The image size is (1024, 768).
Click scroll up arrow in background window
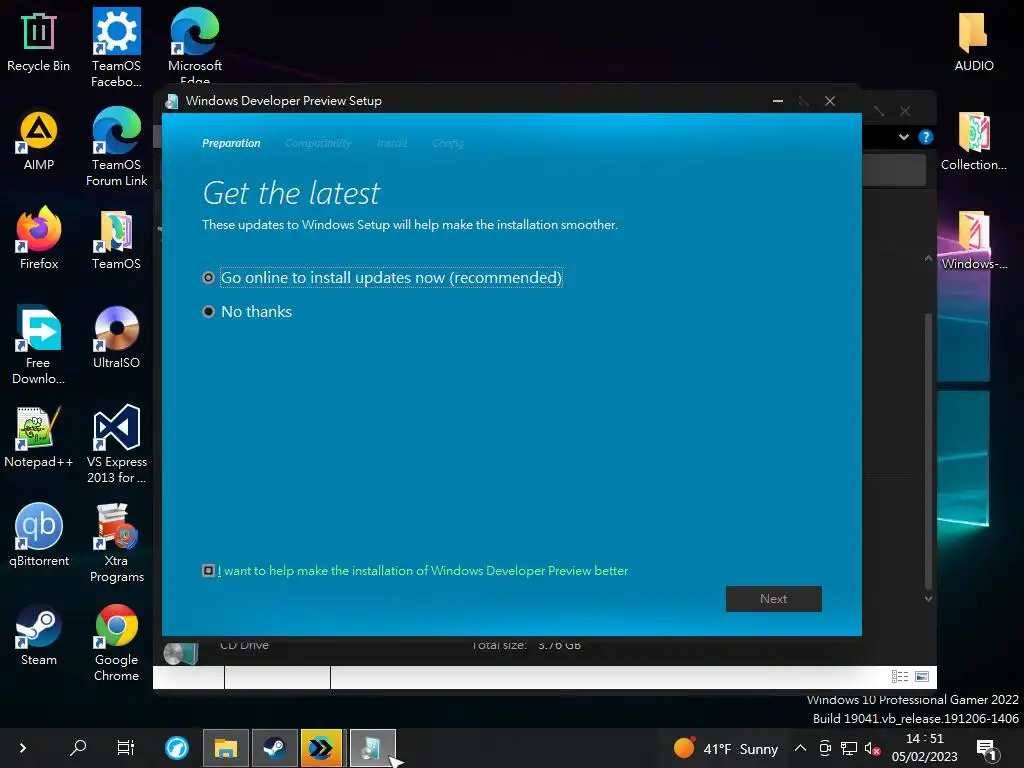pyautogui.click(x=928, y=259)
